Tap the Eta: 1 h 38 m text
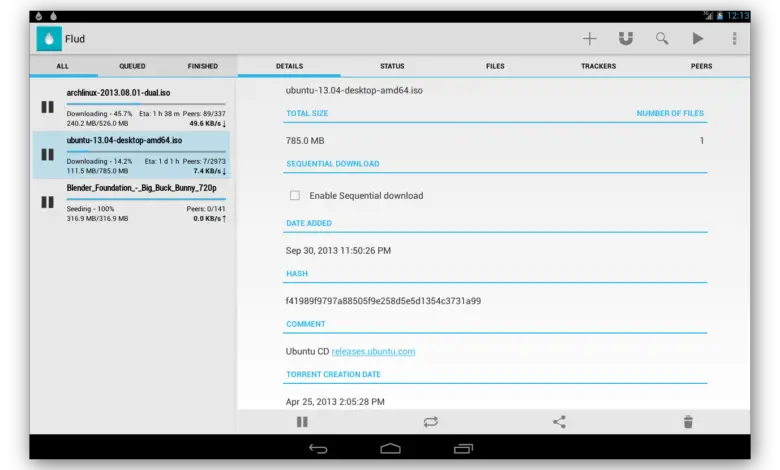The image size is (780, 470). (x=159, y=113)
